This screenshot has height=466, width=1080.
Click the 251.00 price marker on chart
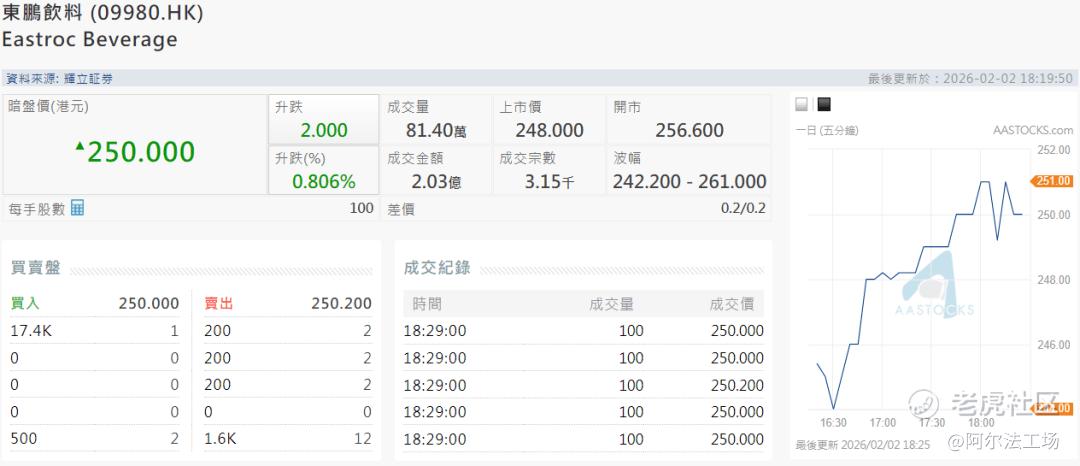(1052, 181)
